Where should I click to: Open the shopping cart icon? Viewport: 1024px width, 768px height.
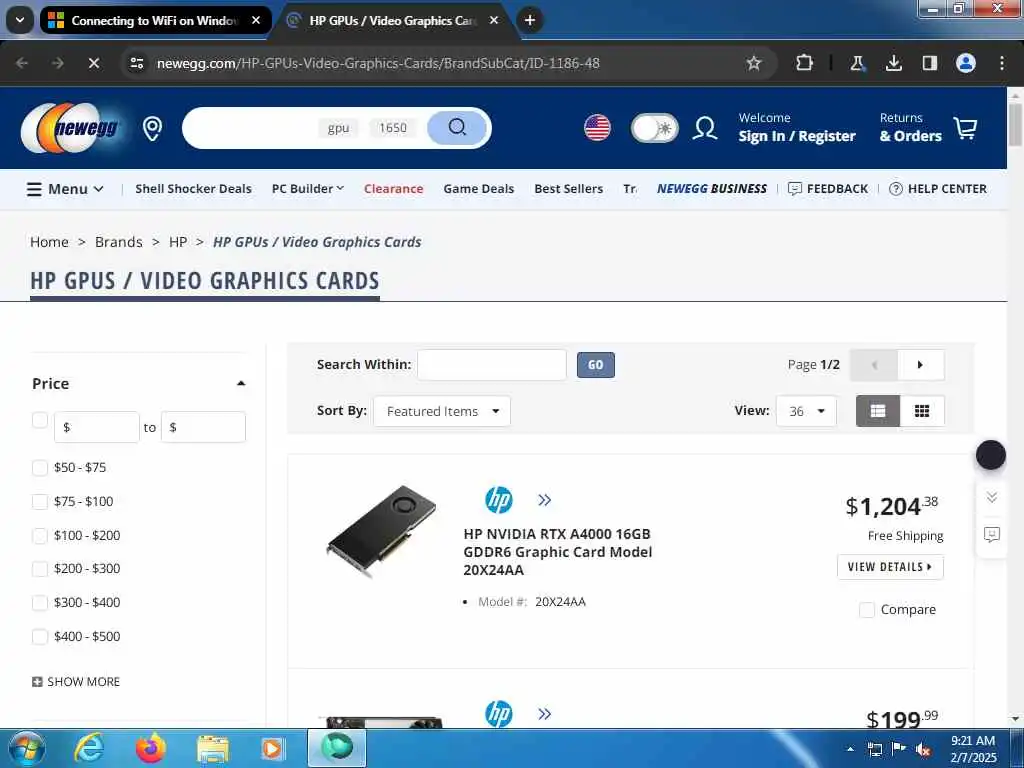point(965,127)
